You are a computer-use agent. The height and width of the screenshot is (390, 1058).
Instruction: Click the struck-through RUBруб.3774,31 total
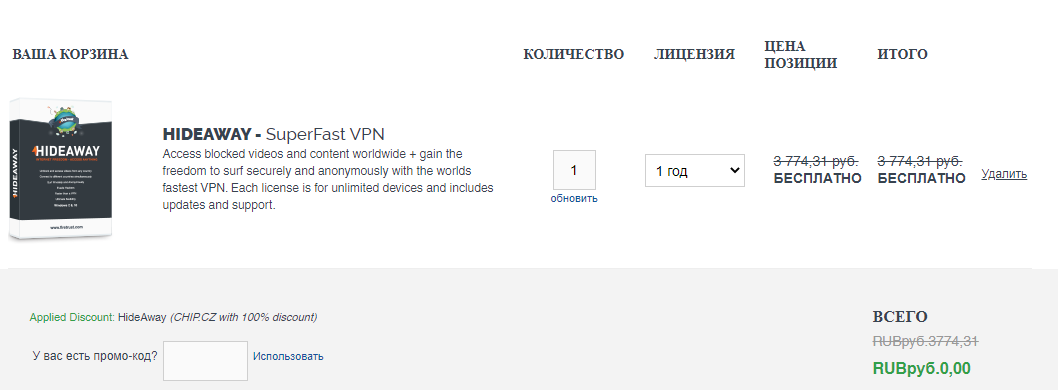click(926, 341)
